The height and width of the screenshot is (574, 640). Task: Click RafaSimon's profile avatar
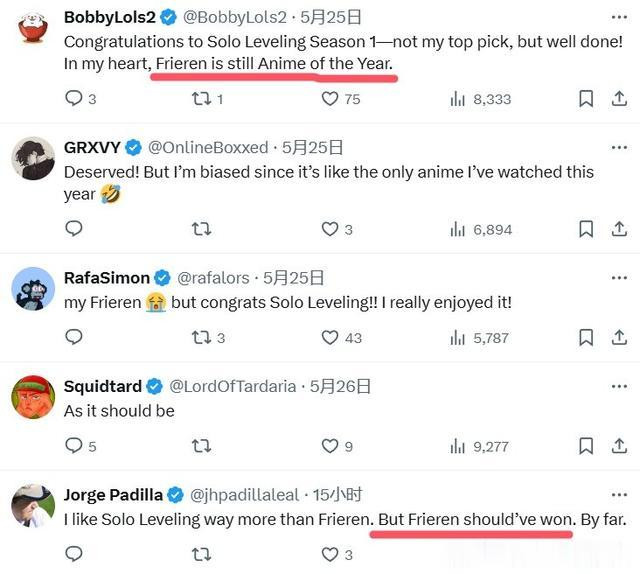(x=33, y=290)
